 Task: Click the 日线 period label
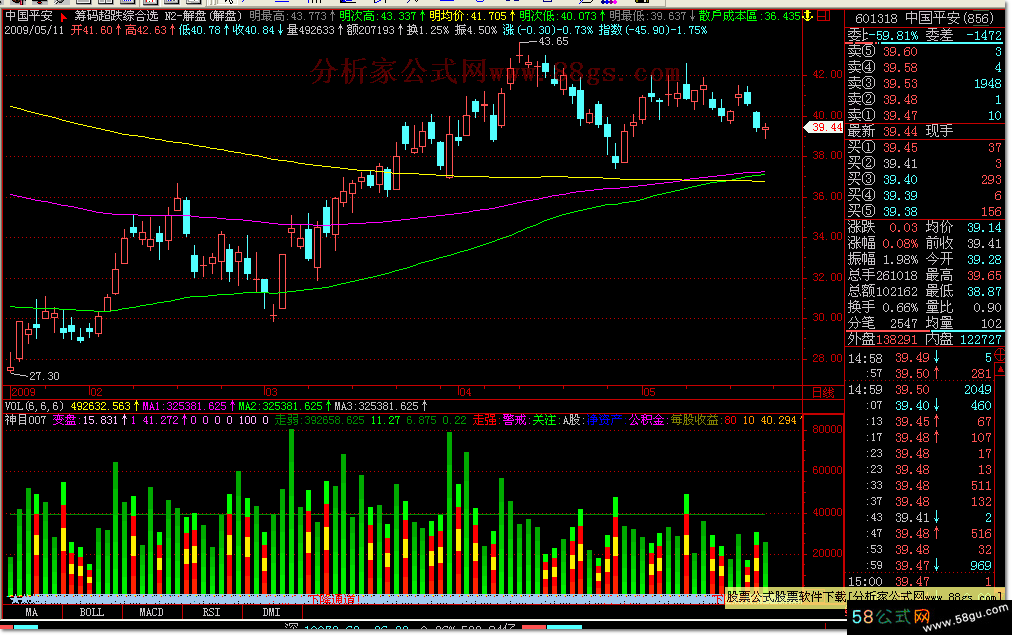coord(823,392)
